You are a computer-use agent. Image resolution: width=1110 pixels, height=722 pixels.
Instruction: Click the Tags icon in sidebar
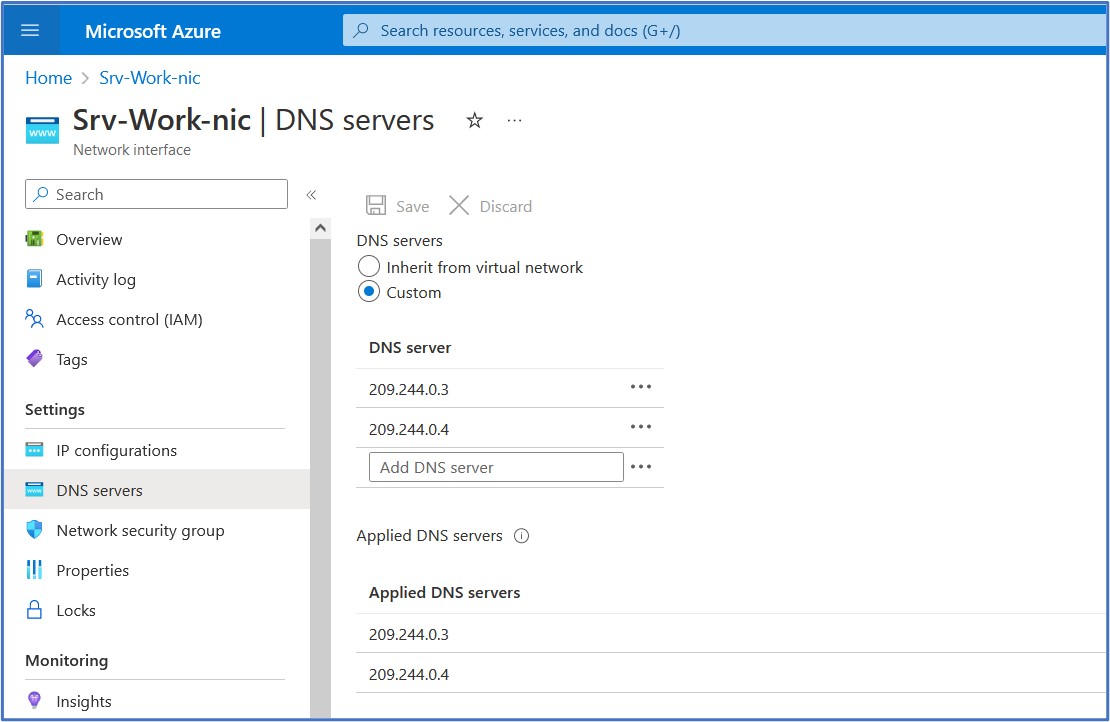(35, 359)
